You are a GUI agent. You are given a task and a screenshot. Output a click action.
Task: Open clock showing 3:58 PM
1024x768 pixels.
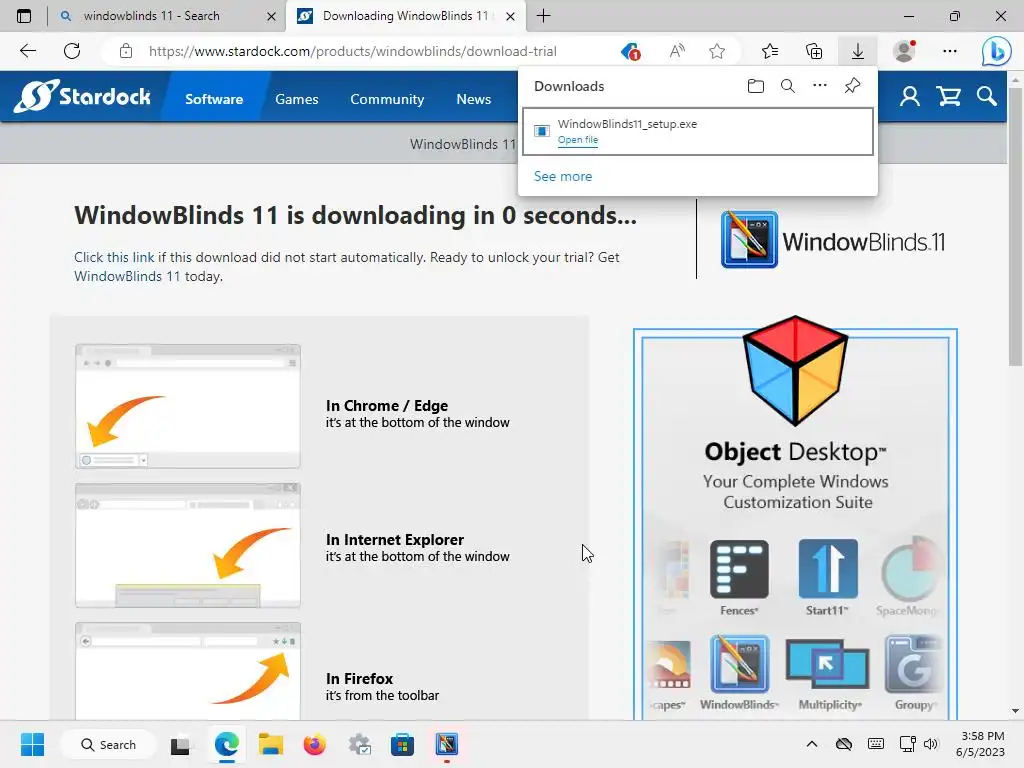[x=981, y=744]
